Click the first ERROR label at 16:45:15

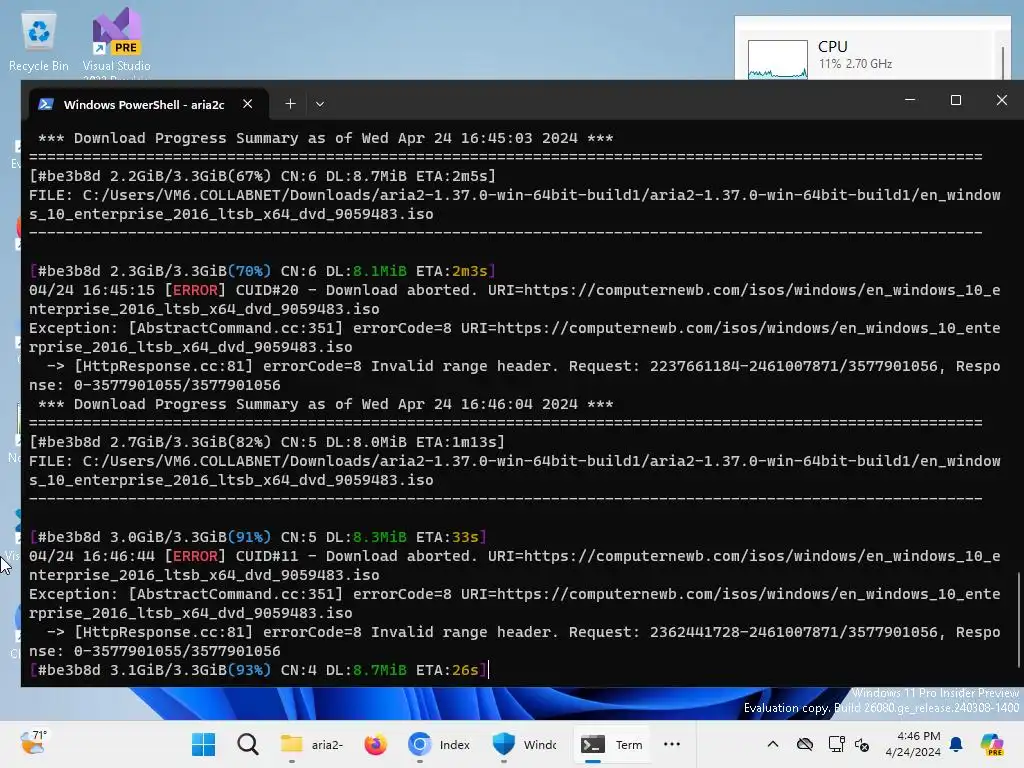click(x=195, y=290)
